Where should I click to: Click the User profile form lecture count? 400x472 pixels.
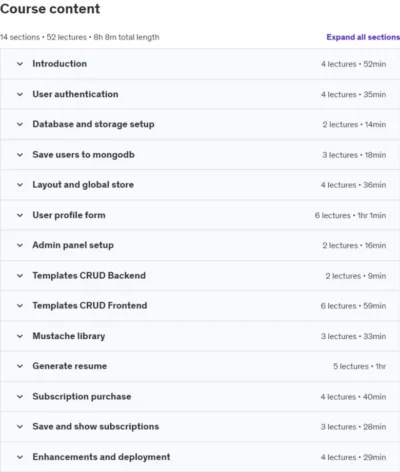[333, 215]
